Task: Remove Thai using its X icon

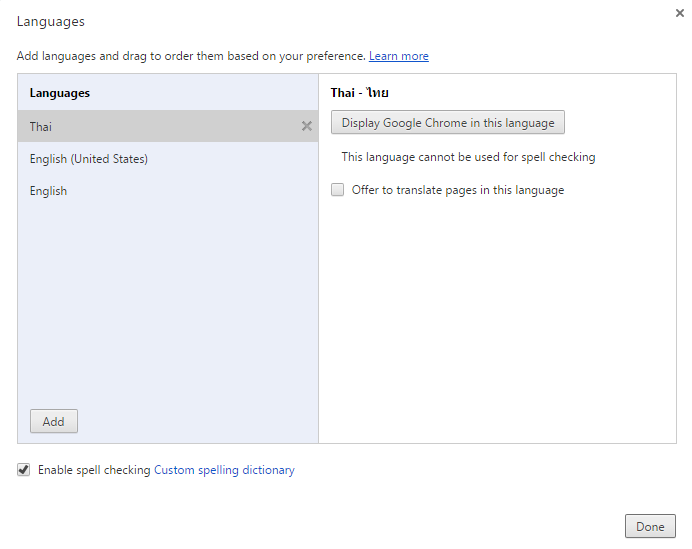Action: click(307, 126)
